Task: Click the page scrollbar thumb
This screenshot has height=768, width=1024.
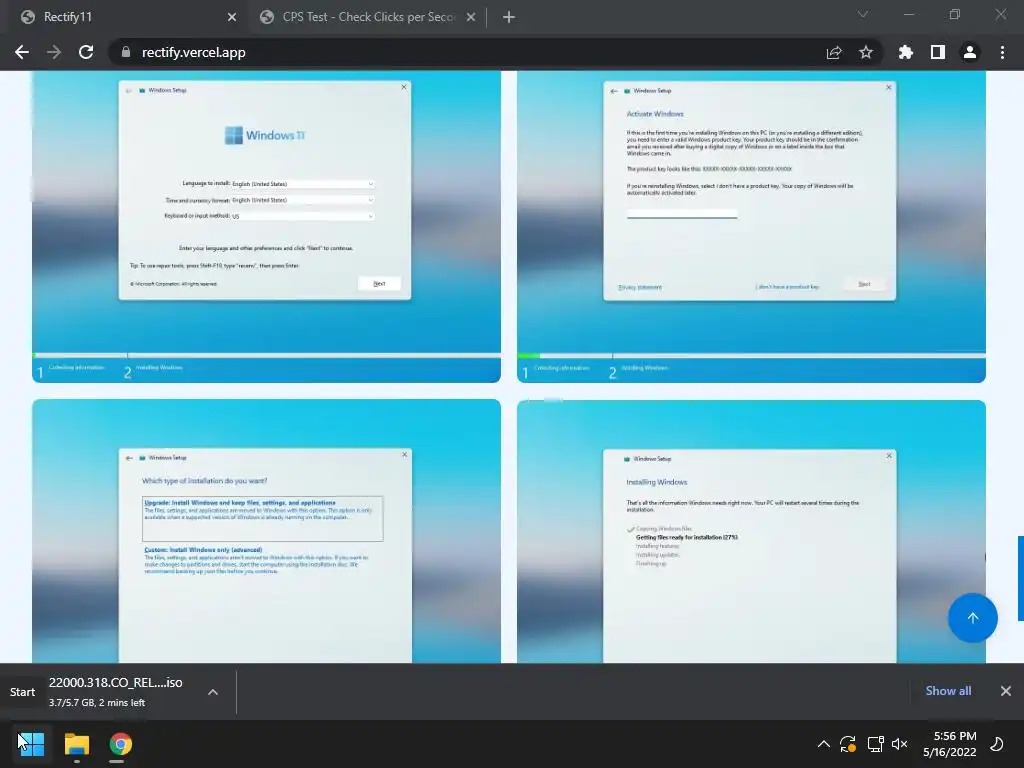Action: pos(1021,579)
